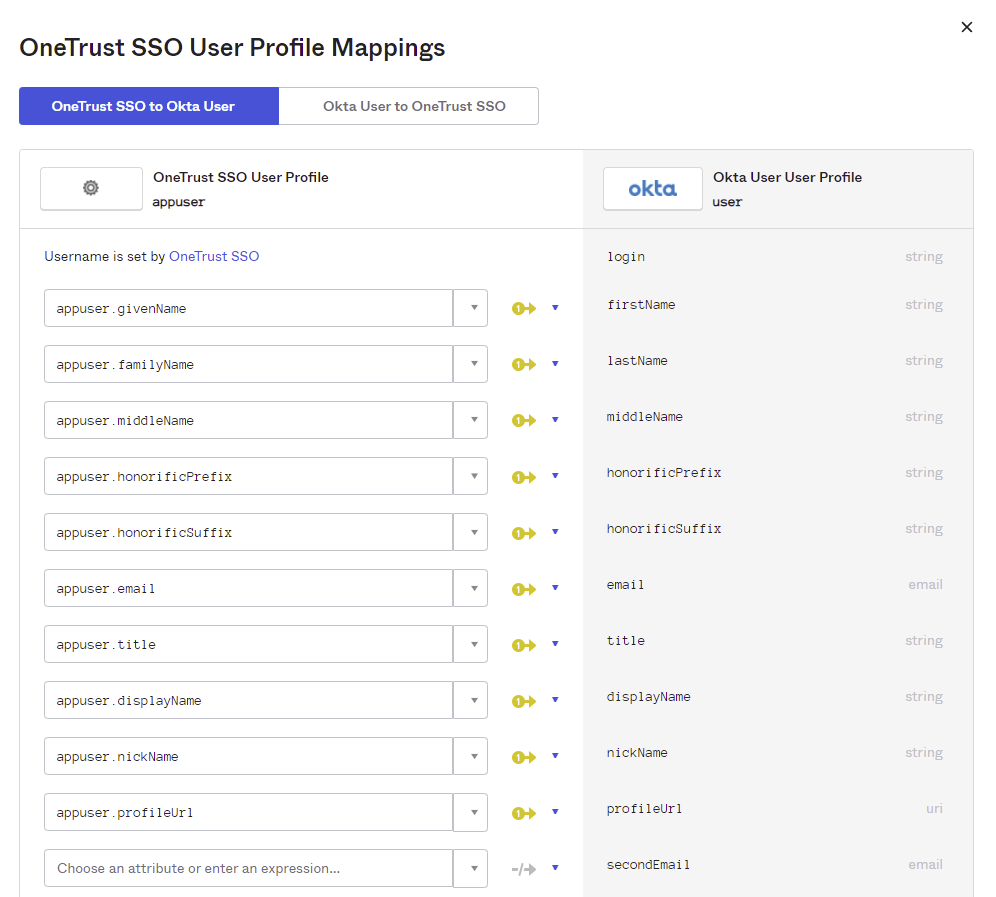The height and width of the screenshot is (897, 996).
Task: Click the mapping arrow icon beside appuser.profileUrl
Action: point(523,812)
